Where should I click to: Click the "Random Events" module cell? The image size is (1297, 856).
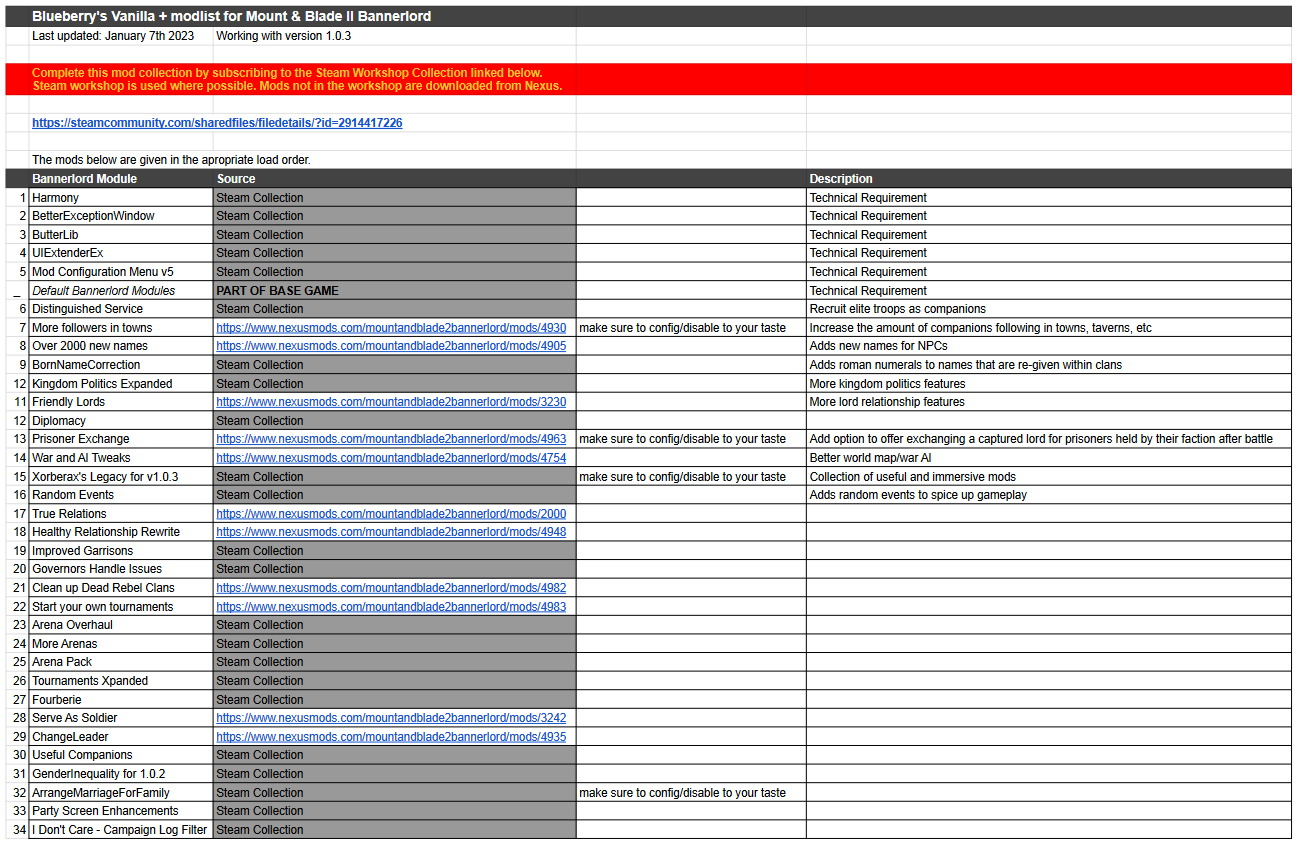pyautogui.click(x=121, y=495)
